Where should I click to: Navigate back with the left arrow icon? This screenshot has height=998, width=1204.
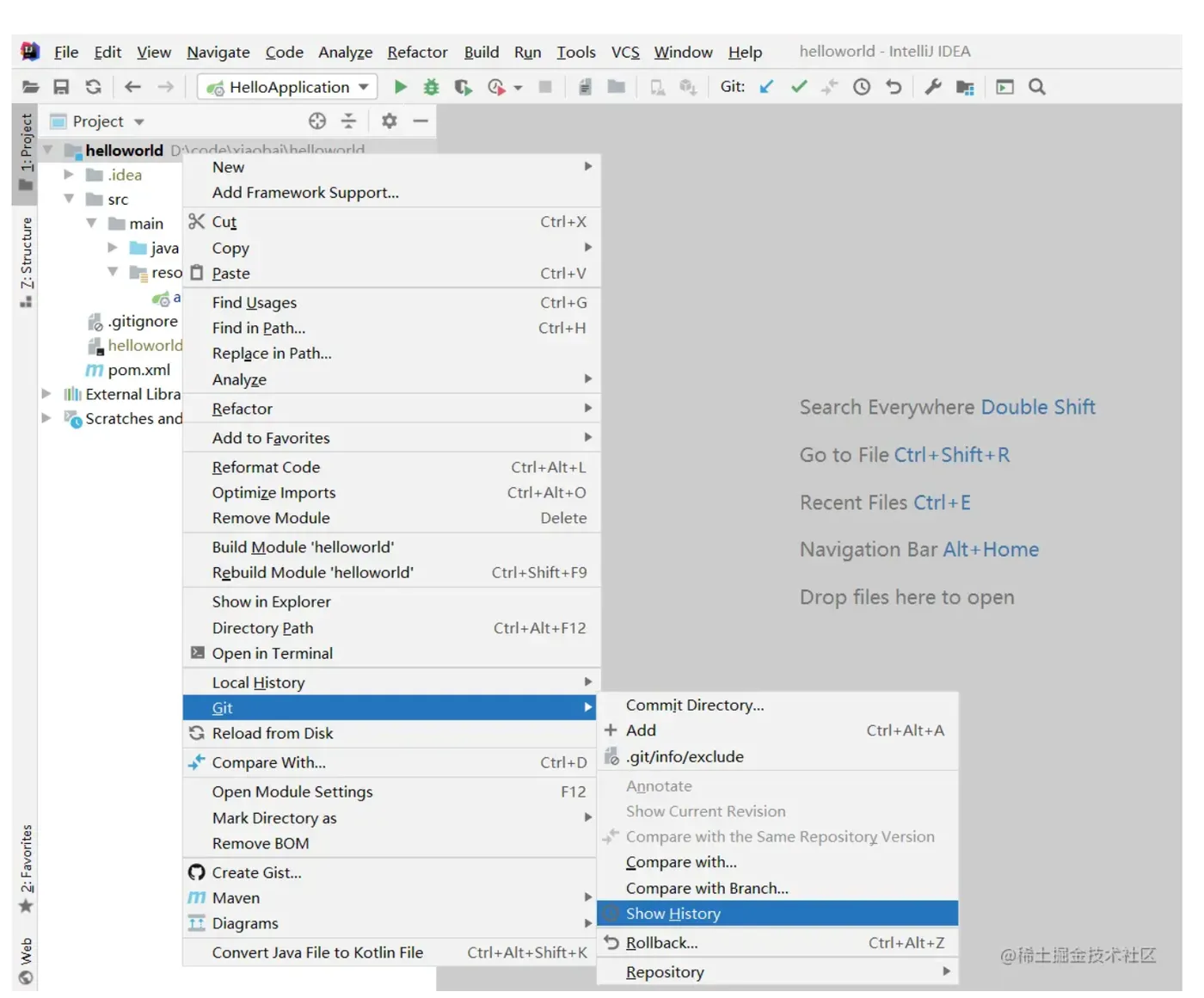pyautogui.click(x=132, y=87)
